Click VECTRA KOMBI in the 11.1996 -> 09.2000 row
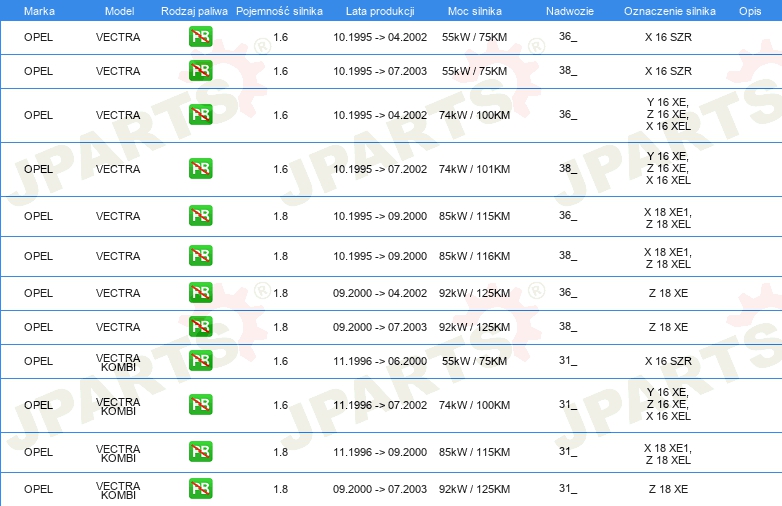Viewport: 782px width, 506px height. tap(118, 453)
